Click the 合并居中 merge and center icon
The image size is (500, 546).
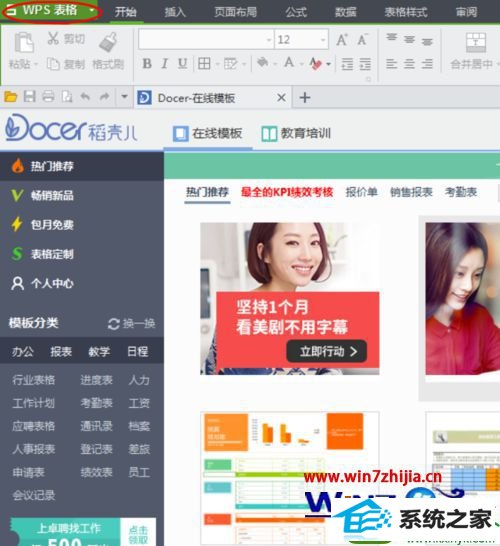point(476,42)
